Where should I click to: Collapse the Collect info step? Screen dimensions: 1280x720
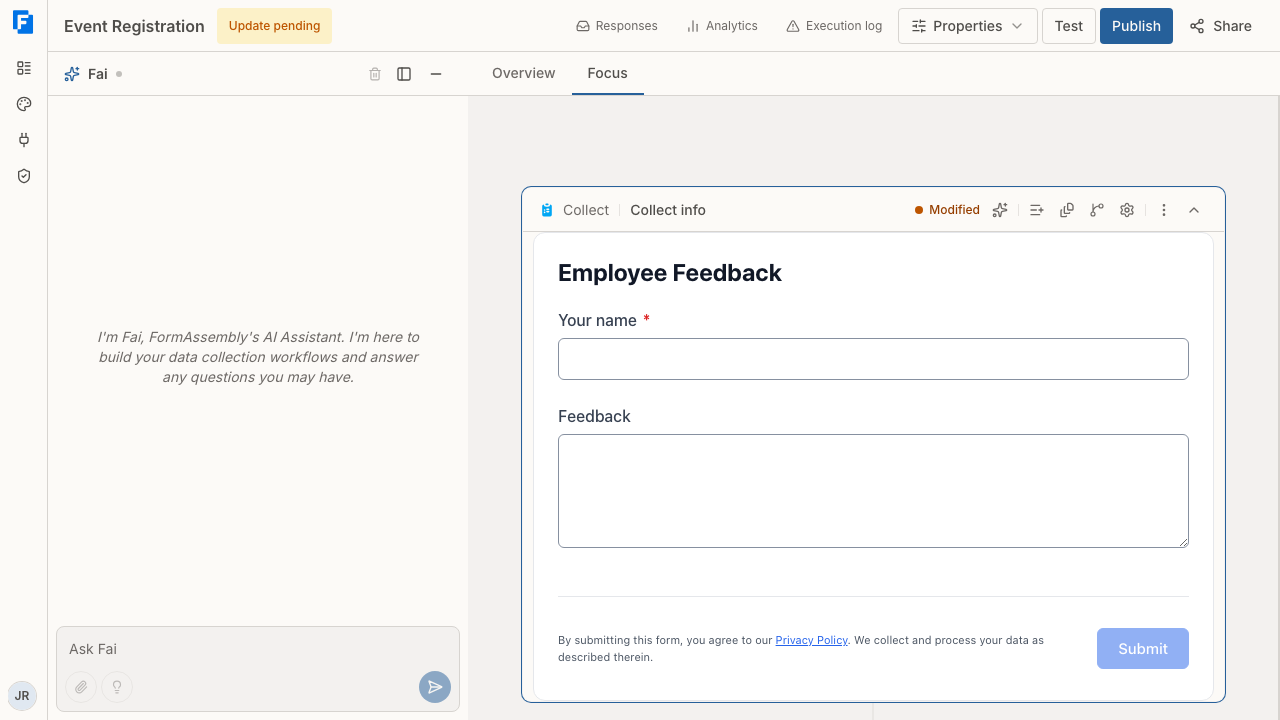coord(1194,210)
